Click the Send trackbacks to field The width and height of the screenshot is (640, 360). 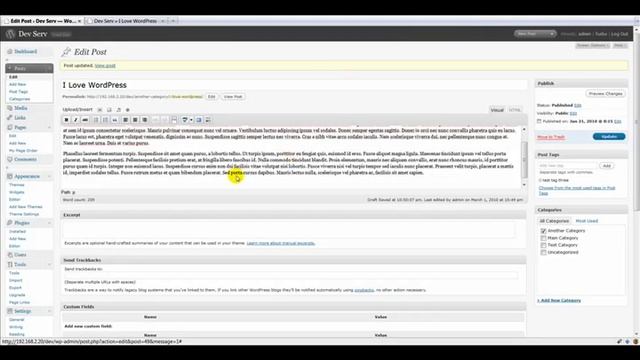click(291, 276)
